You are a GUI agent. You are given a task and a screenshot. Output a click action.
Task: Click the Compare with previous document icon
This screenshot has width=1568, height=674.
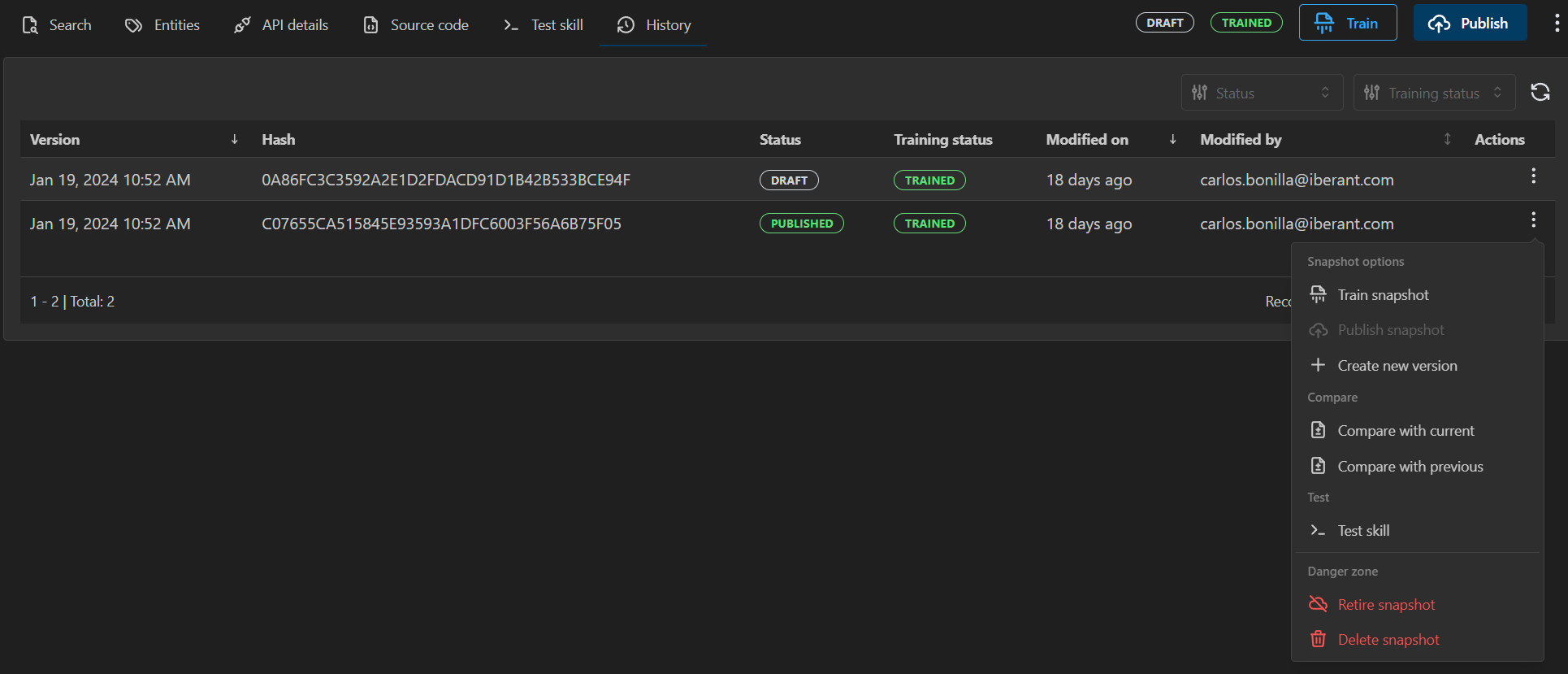tap(1318, 466)
